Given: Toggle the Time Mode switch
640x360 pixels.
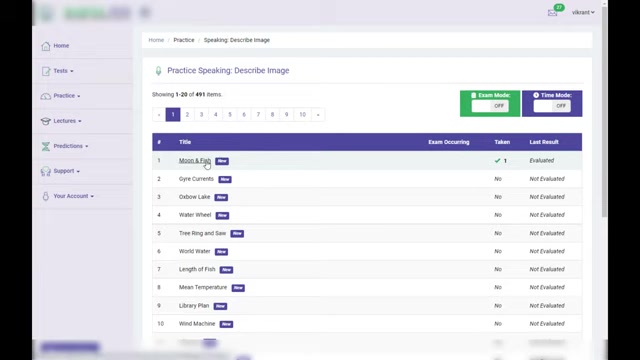Looking at the screenshot, I should (552, 106).
